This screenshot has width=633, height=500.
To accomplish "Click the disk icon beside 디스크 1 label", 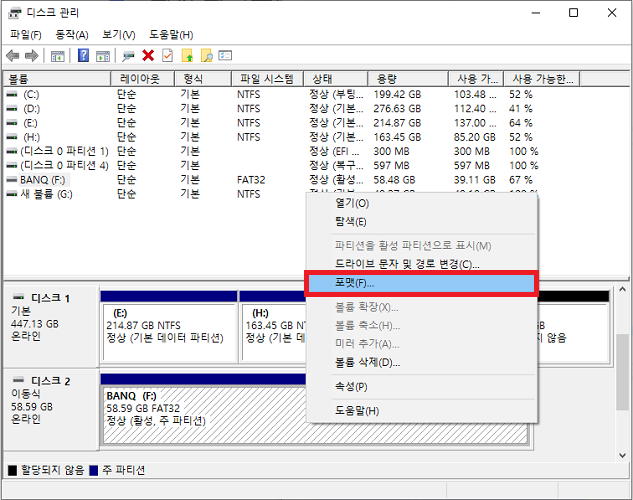I will 19,297.
